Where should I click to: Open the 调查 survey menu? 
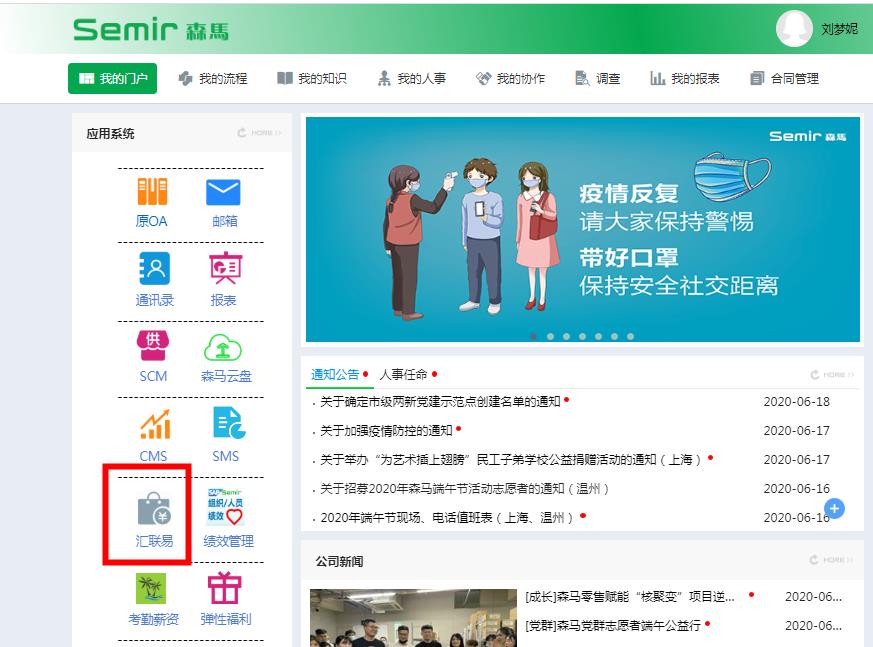(597, 79)
